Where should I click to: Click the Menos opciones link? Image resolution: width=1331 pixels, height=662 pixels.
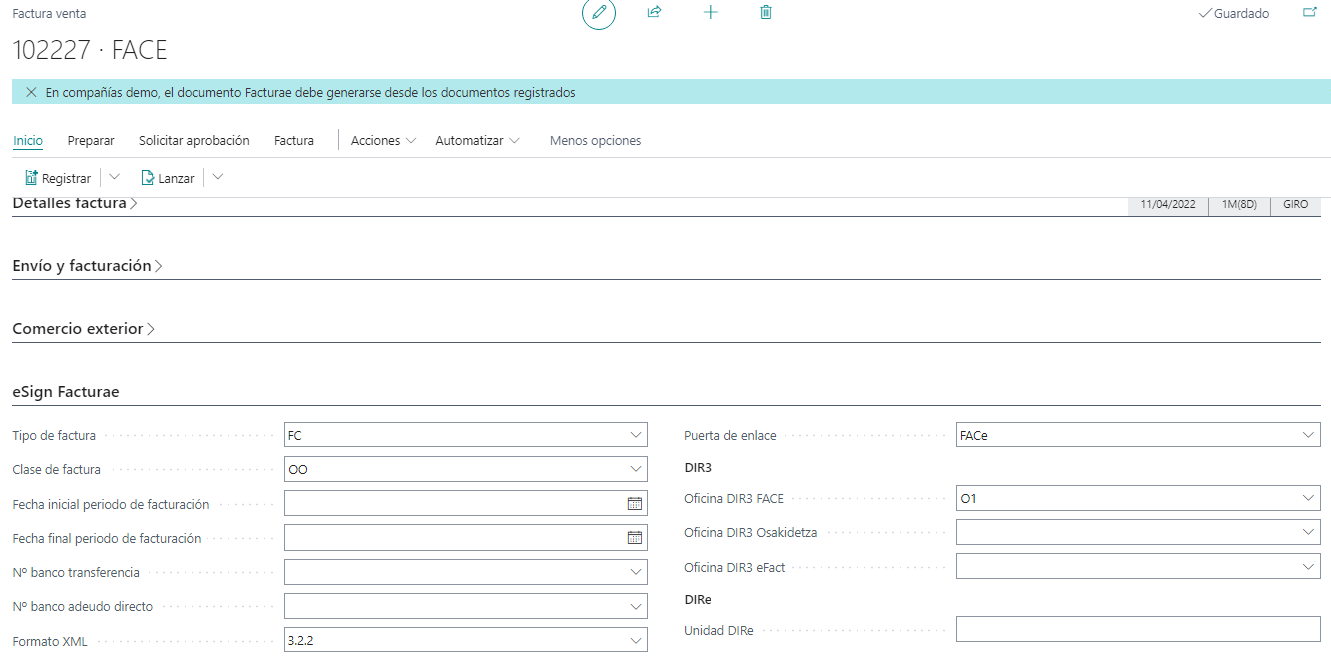tap(594, 140)
